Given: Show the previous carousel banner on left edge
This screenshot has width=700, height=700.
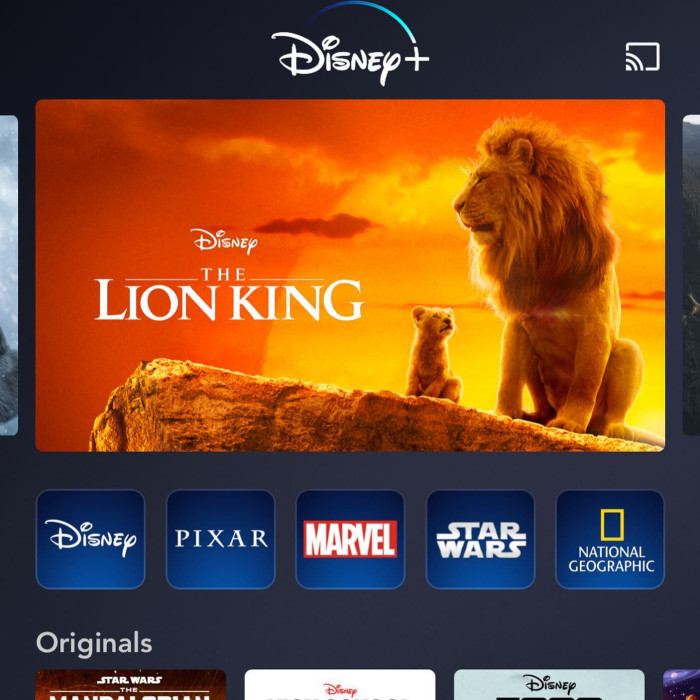Looking at the screenshot, I should 9,275.
